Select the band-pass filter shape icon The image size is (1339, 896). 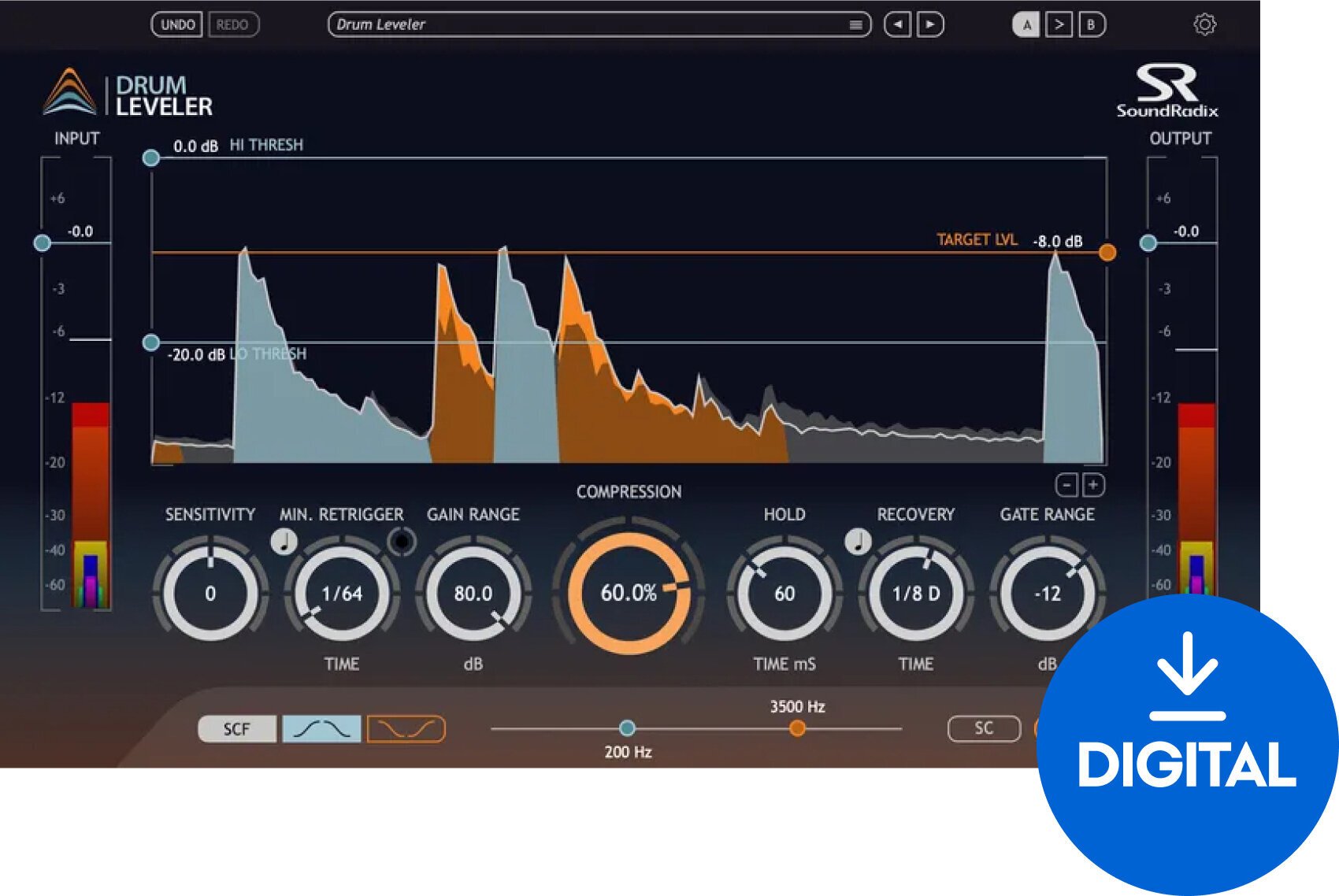click(x=321, y=728)
